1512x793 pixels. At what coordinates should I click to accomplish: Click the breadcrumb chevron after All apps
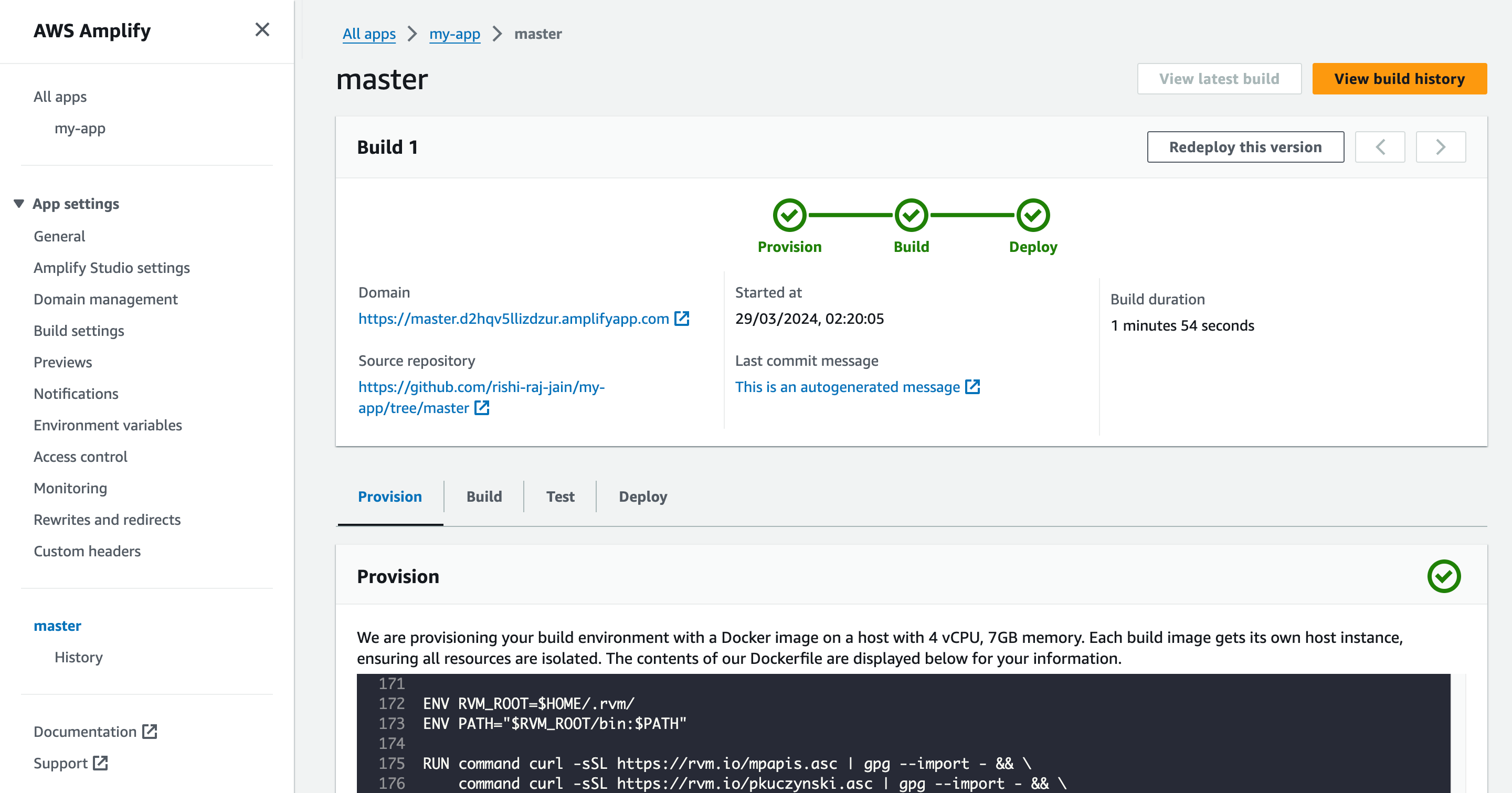(413, 34)
